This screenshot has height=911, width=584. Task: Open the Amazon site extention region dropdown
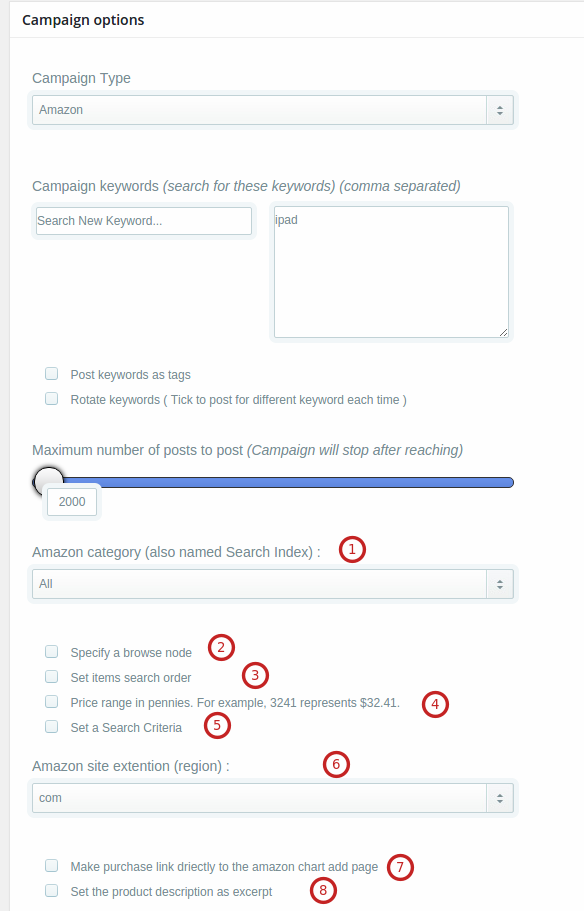tap(273, 798)
